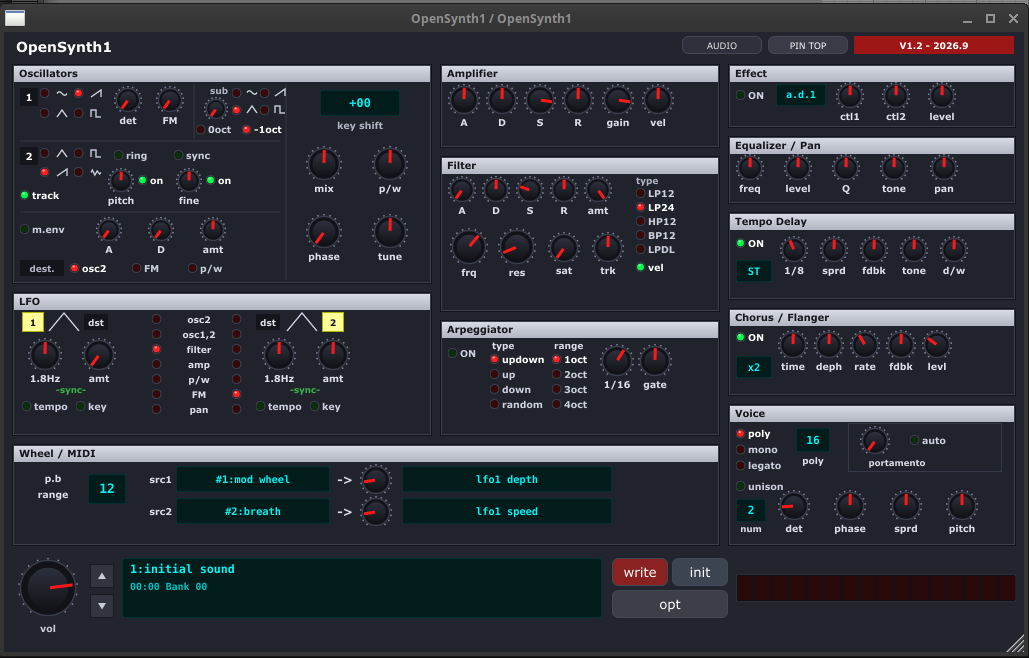Switch the Arpeggiator ON

point(453,354)
